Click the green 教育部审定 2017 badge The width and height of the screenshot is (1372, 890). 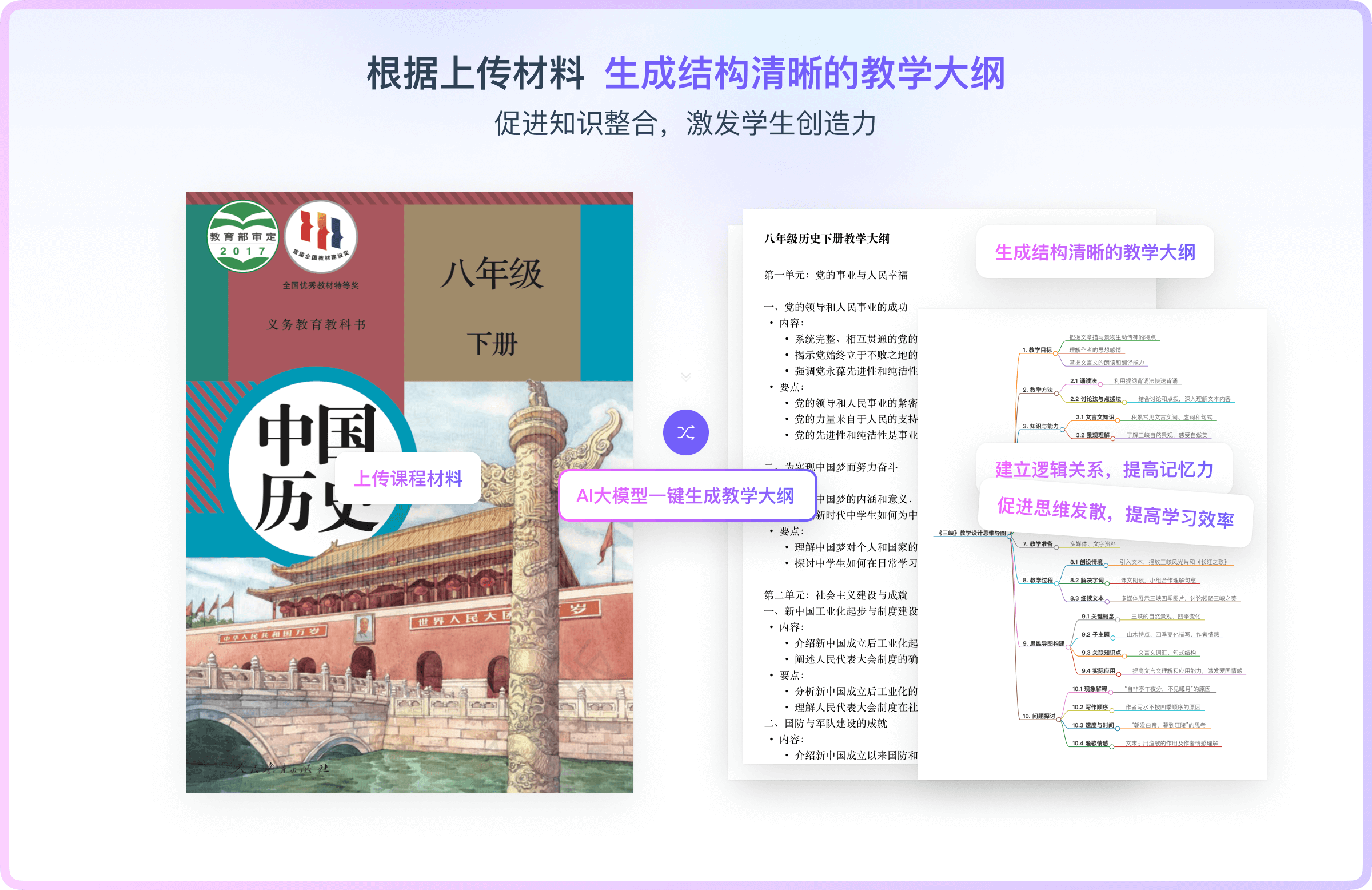coord(243,236)
